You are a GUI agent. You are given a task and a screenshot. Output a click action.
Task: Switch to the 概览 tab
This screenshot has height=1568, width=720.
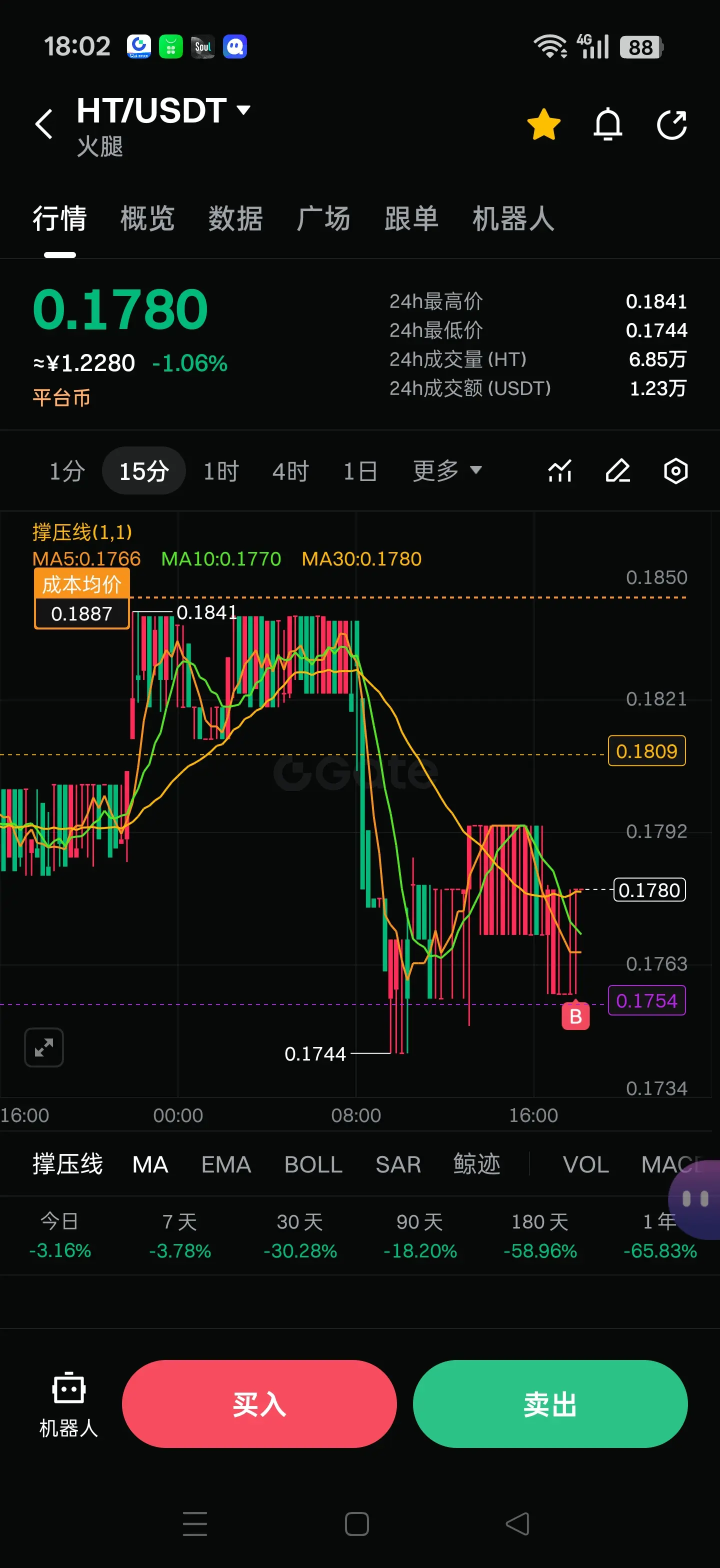click(x=147, y=218)
